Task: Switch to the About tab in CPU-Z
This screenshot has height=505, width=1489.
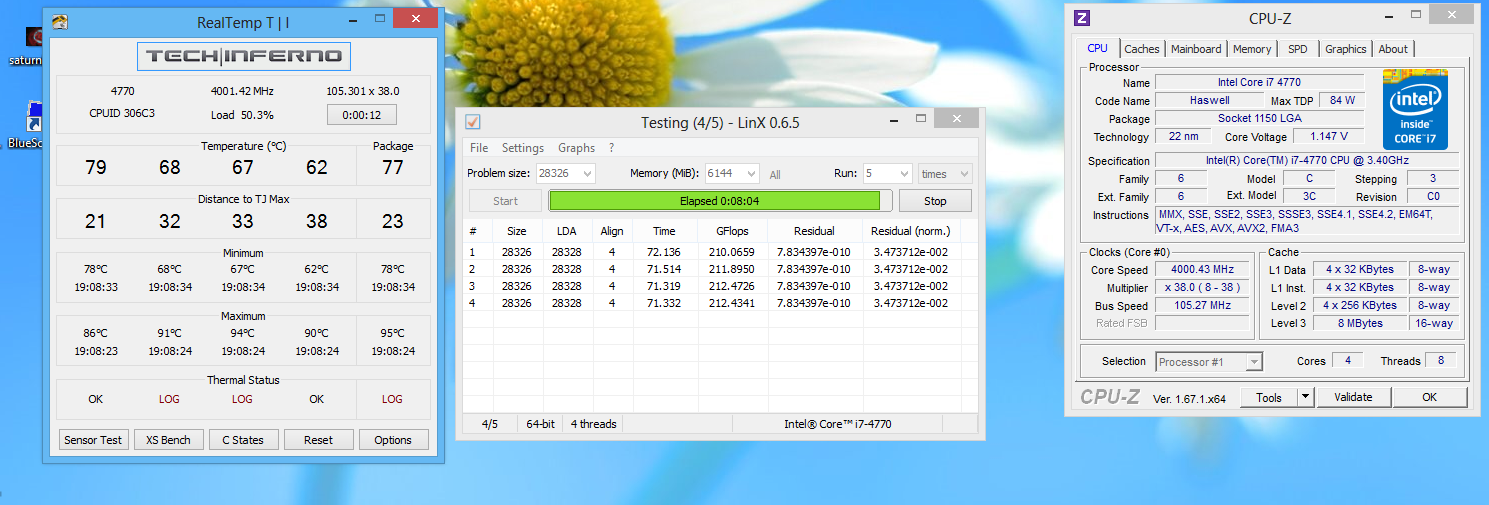Action: click(1393, 49)
